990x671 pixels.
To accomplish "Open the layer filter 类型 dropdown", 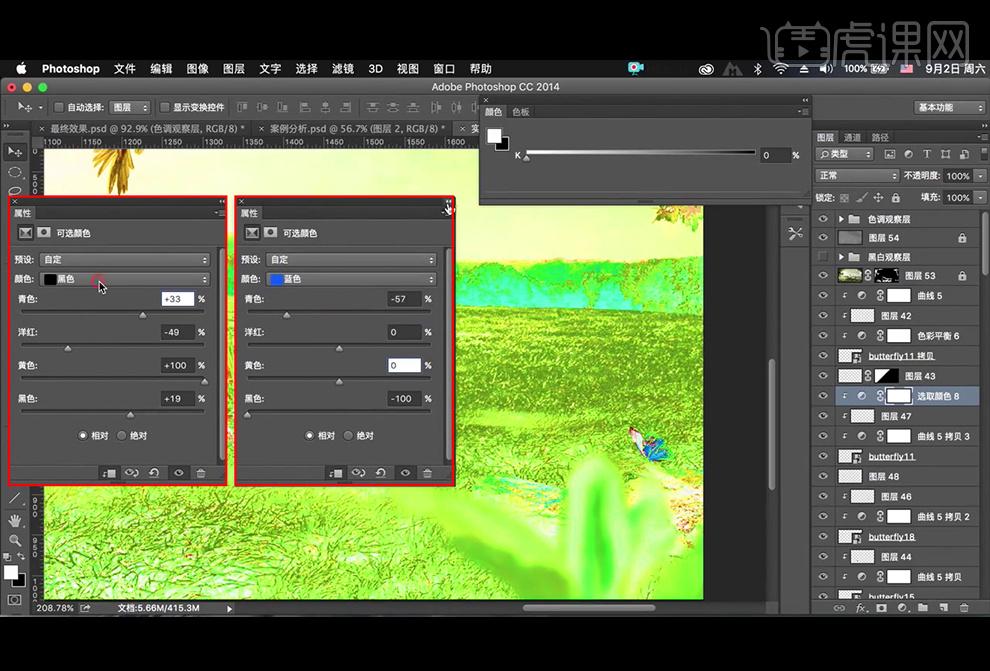I will pyautogui.click(x=844, y=154).
